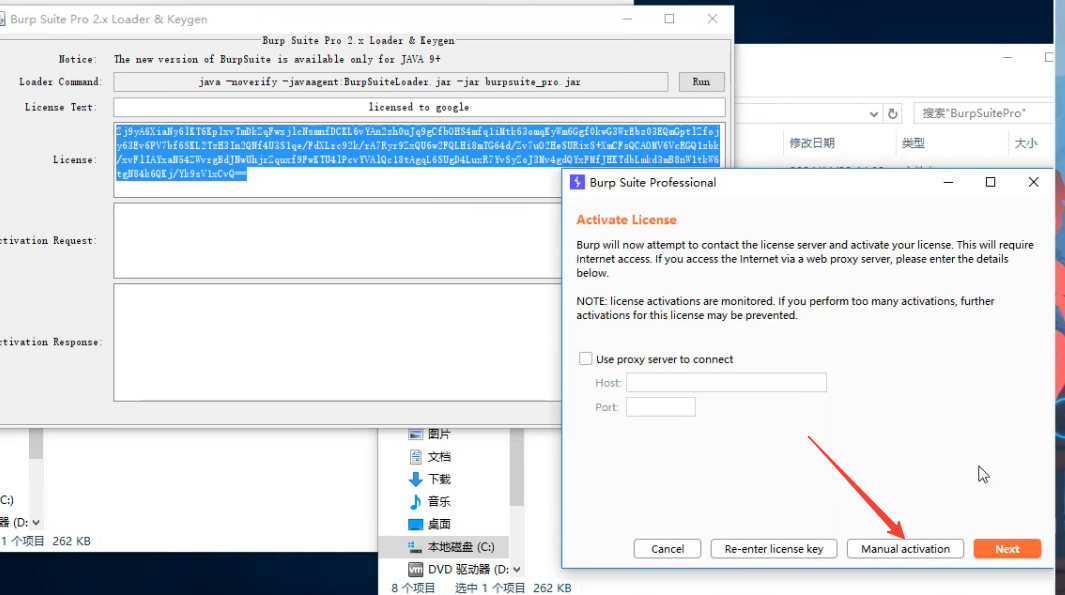
Task: Click the Activation Request text area
Action: (x=338, y=240)
